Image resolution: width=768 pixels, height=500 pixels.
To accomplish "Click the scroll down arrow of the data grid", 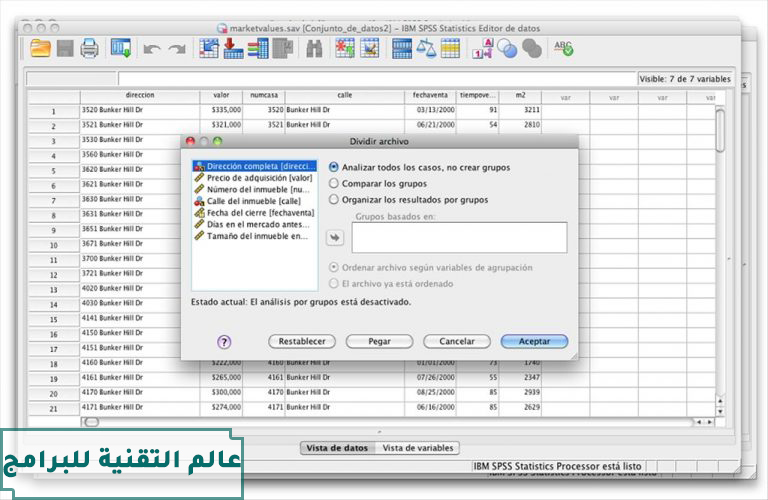I will tap(720, 411).
